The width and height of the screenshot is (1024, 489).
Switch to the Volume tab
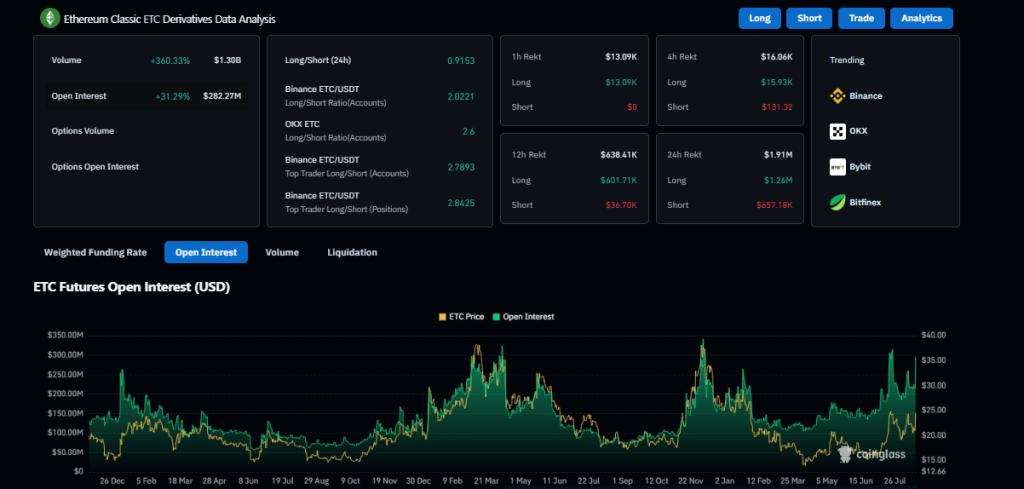[x=282, y=252]
